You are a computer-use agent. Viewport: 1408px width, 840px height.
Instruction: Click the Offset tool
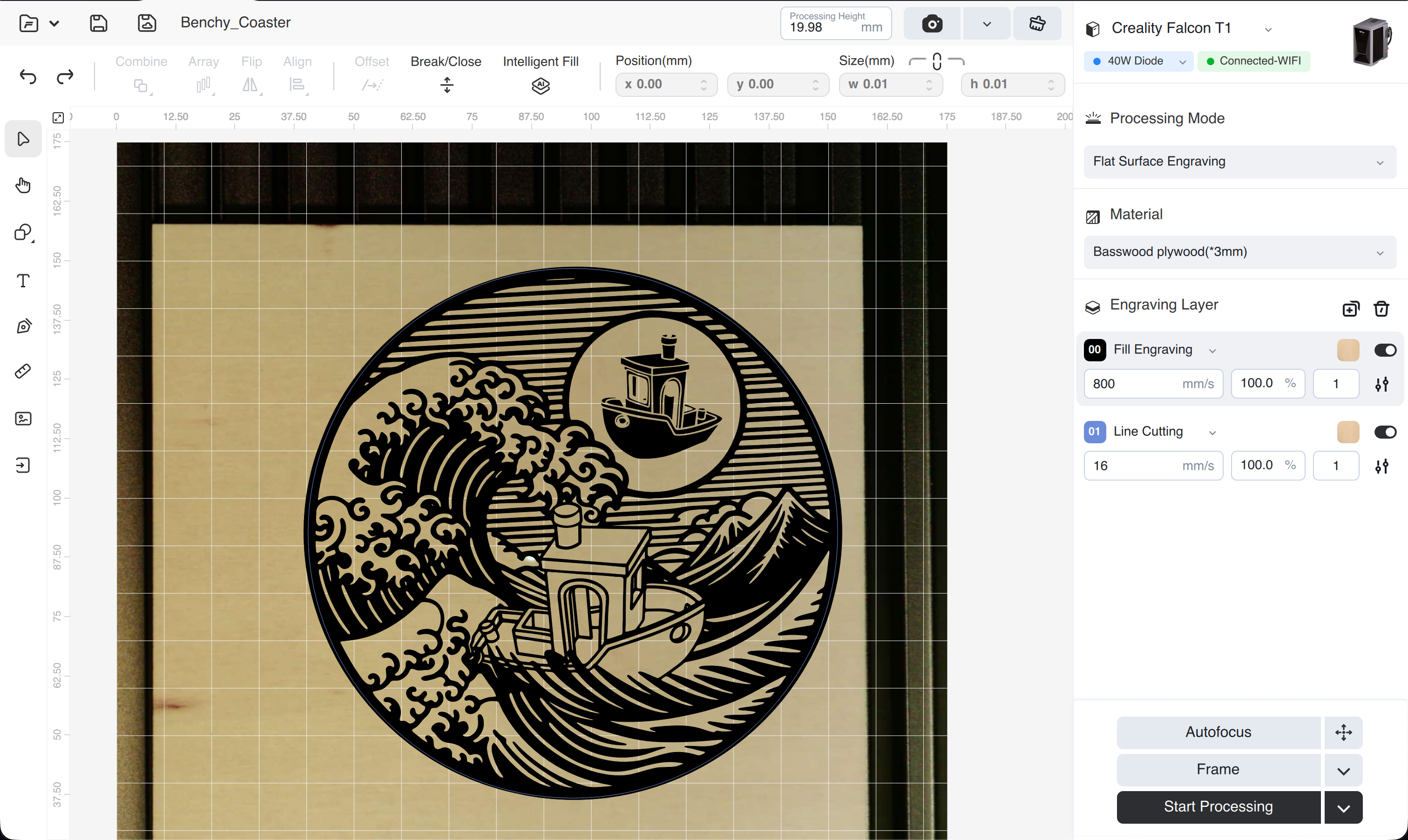(x=372, y=74)
